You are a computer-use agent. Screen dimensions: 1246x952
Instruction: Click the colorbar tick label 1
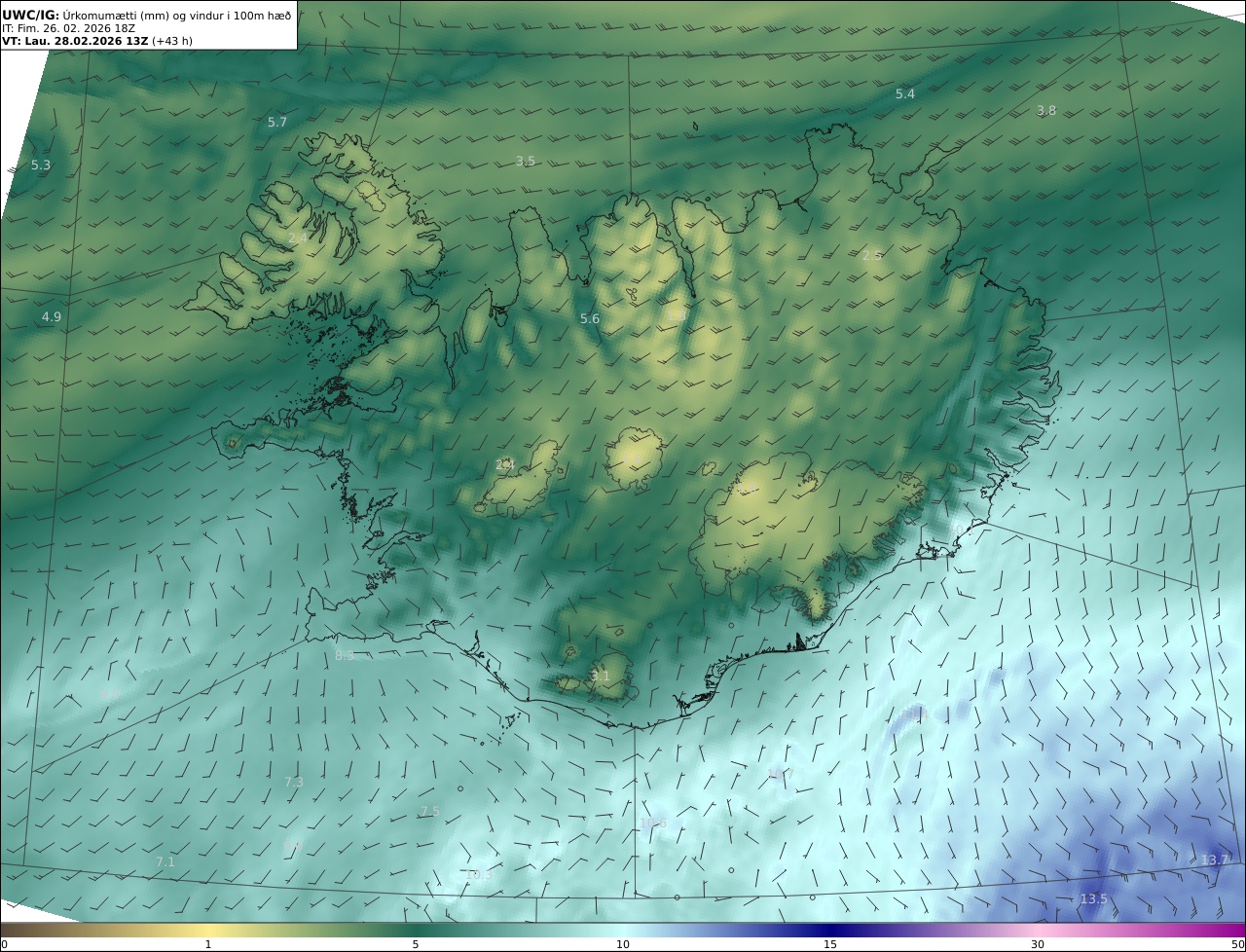208,944
